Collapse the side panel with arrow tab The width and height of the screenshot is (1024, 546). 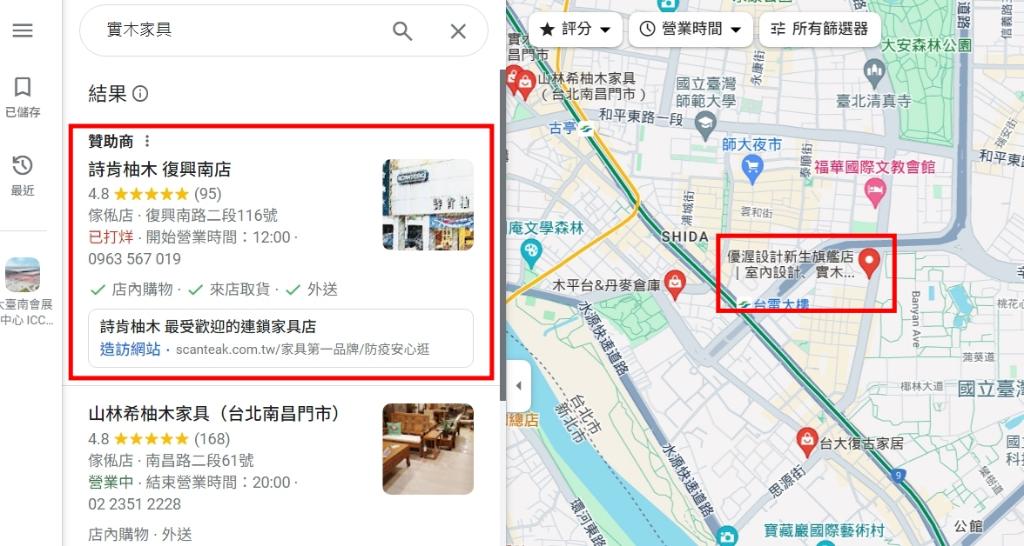coord(519,385)
